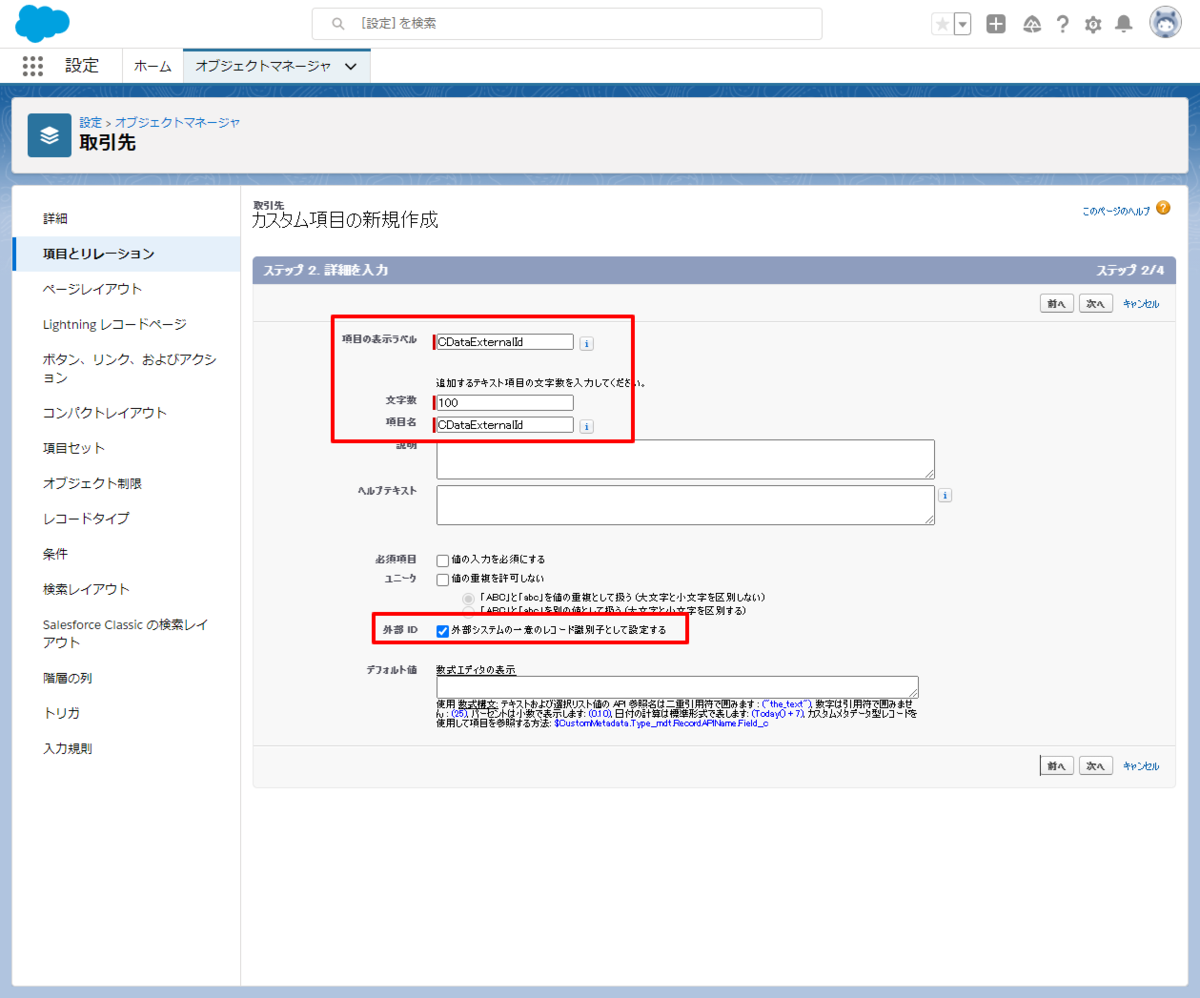This screenshot has height=998, width=1200.
Task: Open the user avatar profile menu
Action: coord(1165,23)
